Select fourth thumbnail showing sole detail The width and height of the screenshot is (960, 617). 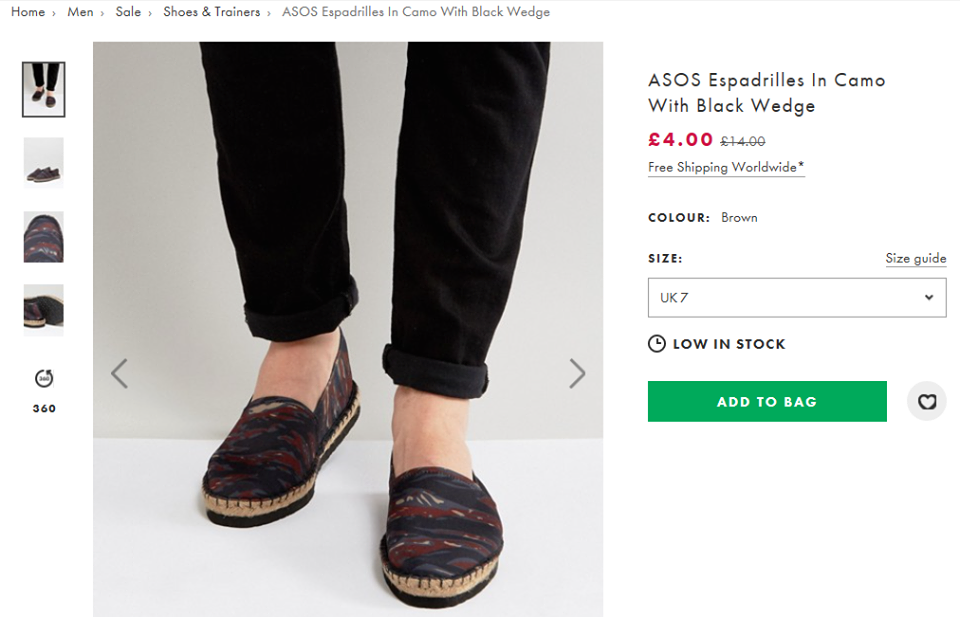click(x=44, y=310)
